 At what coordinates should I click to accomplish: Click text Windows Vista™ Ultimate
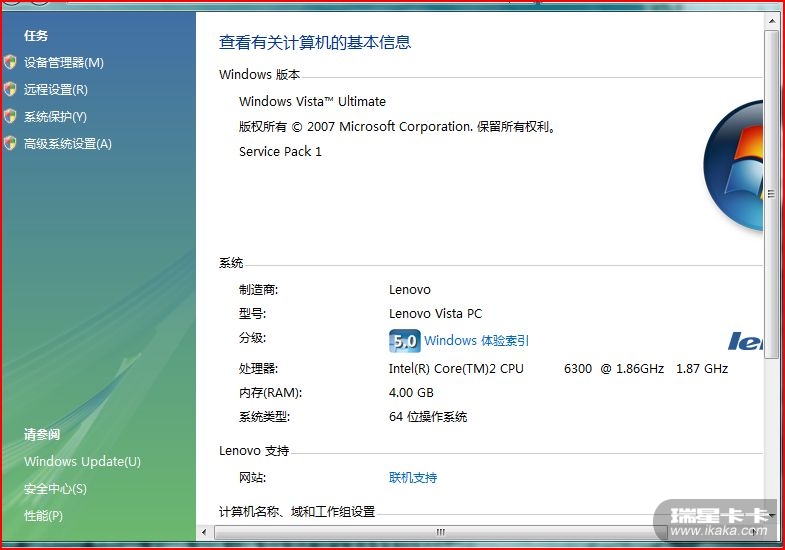[x=312, y=102]
